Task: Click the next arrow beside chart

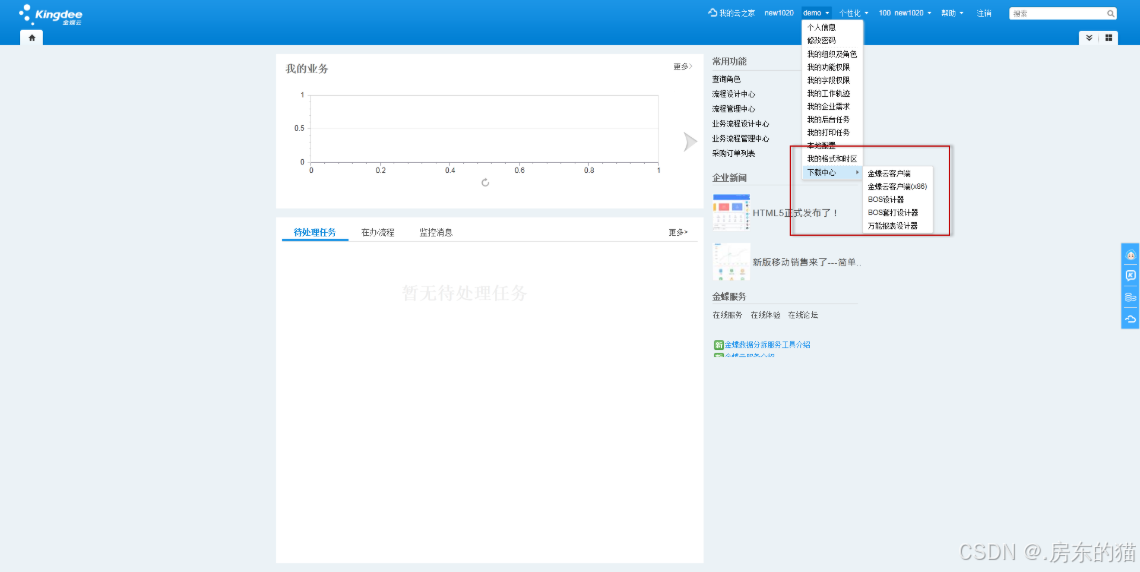Action: point(690,142)
